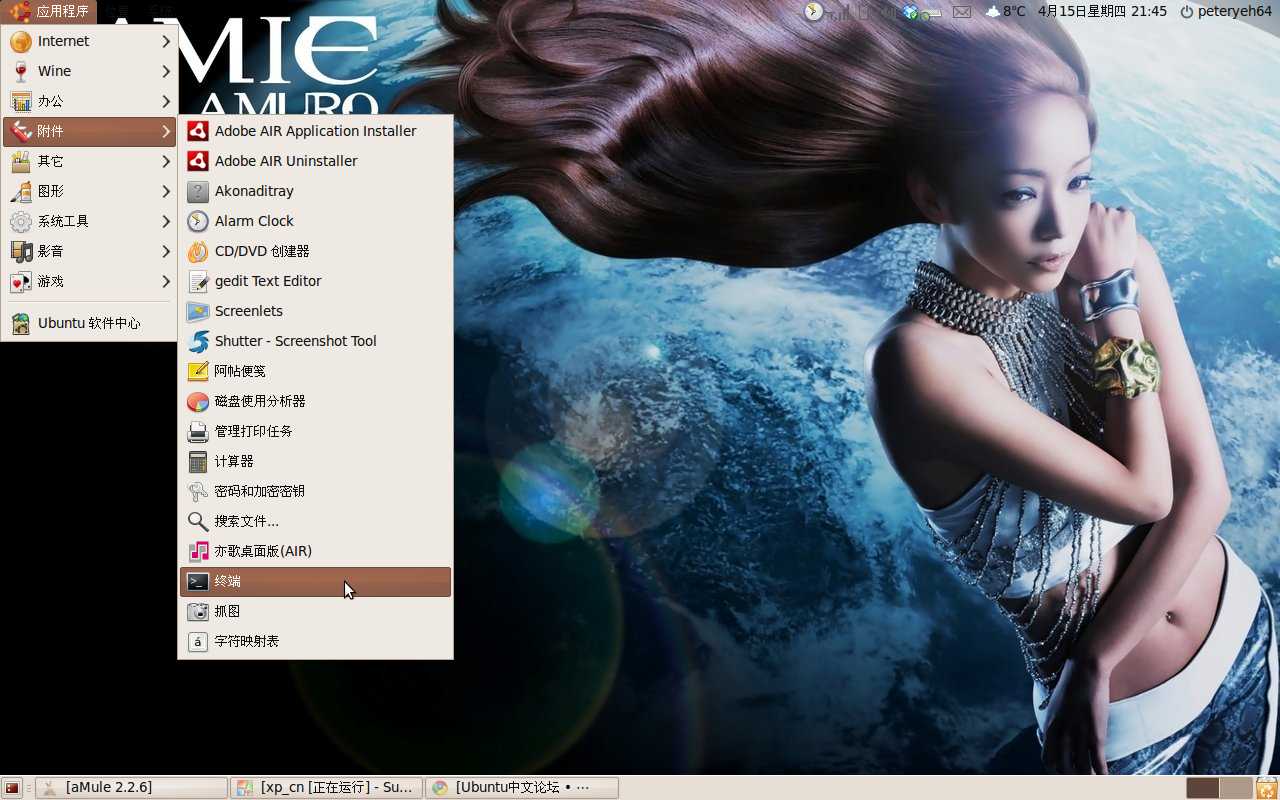Open 字符映射表 character map
The width and height of the screenshot is (1280, 800).
pos(315,641)
